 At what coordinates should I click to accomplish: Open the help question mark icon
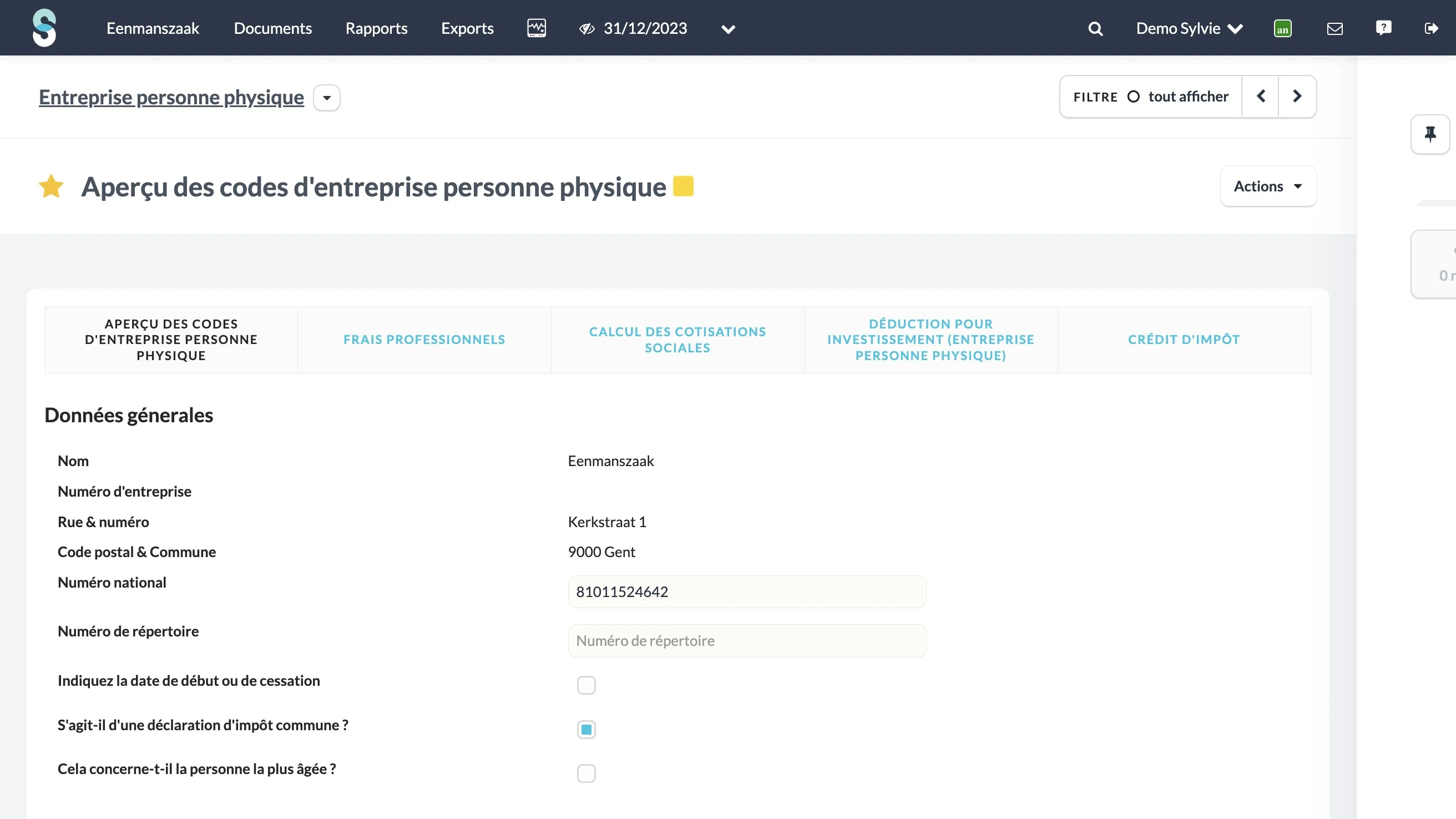(x=1383, y=28)
